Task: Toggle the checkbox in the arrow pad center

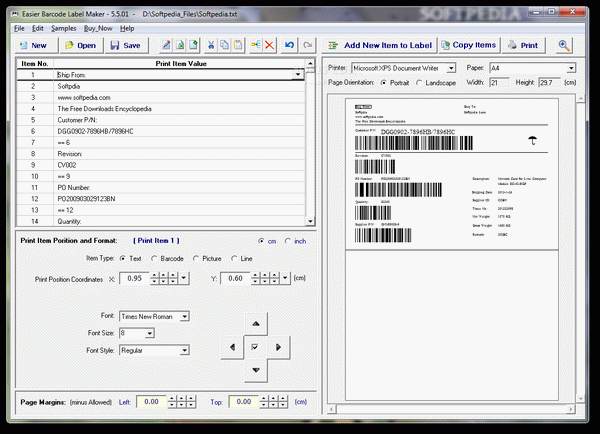Action: coord(255,347)
